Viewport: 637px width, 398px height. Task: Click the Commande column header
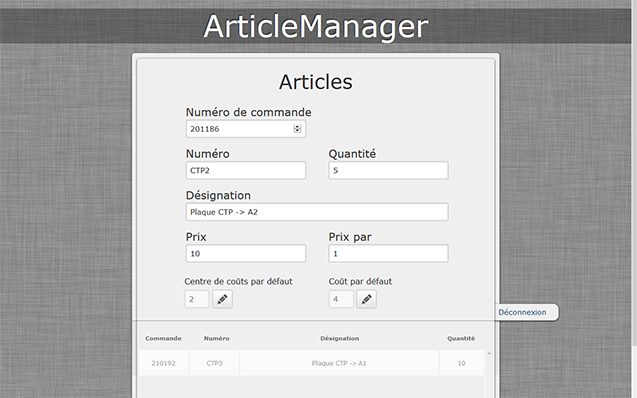click(x=163, y=338)
